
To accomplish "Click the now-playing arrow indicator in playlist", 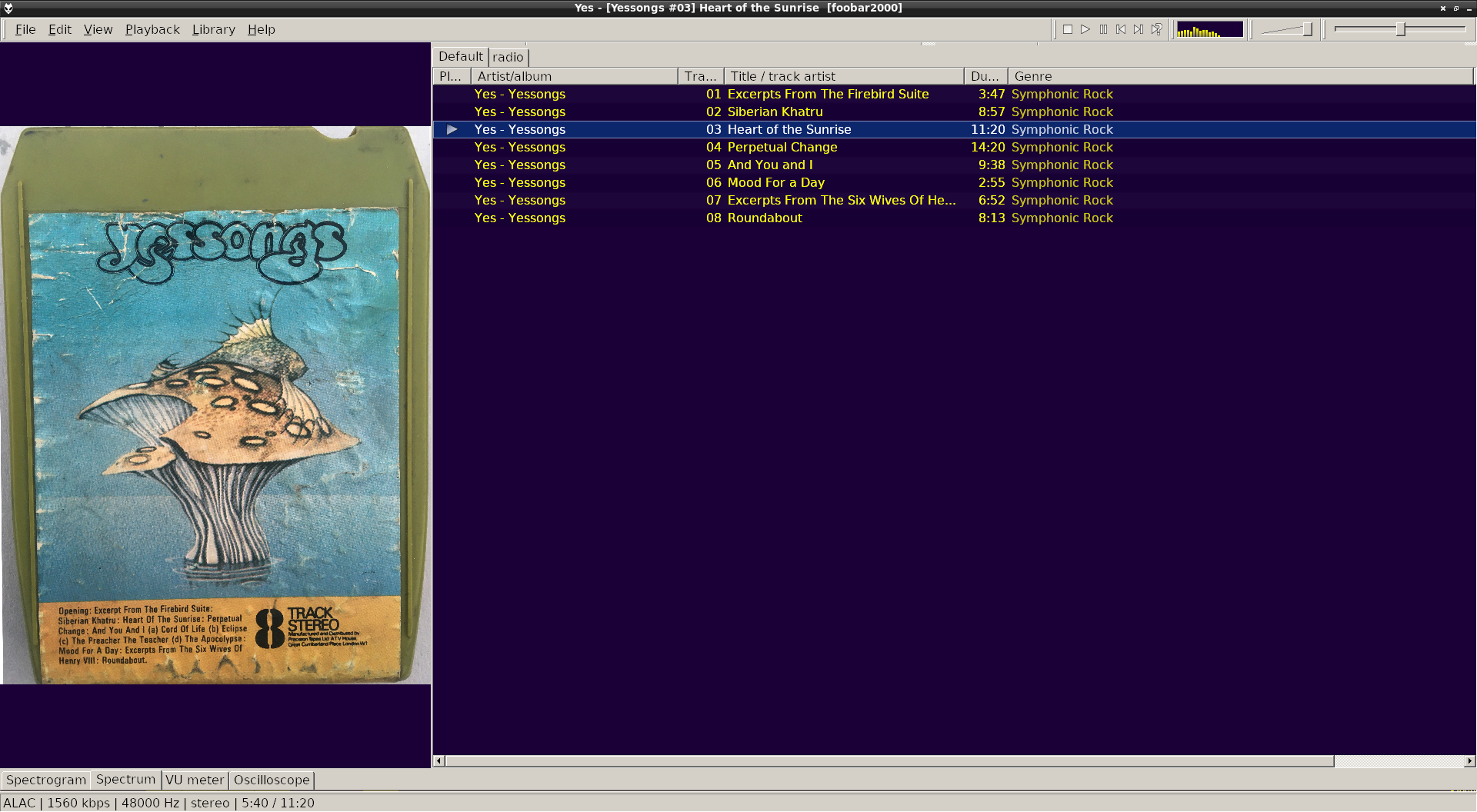I will coord(452,129).
